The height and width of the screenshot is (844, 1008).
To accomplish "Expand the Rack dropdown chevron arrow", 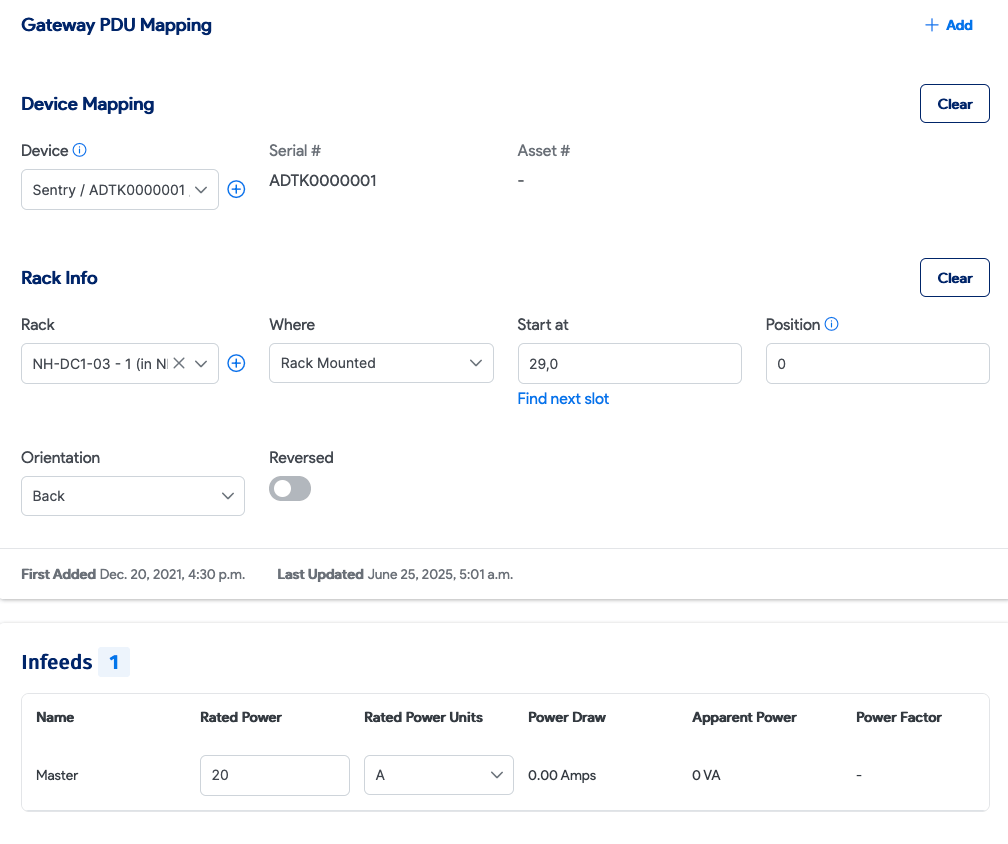I will pyautogui.click(x=201, y=363).
